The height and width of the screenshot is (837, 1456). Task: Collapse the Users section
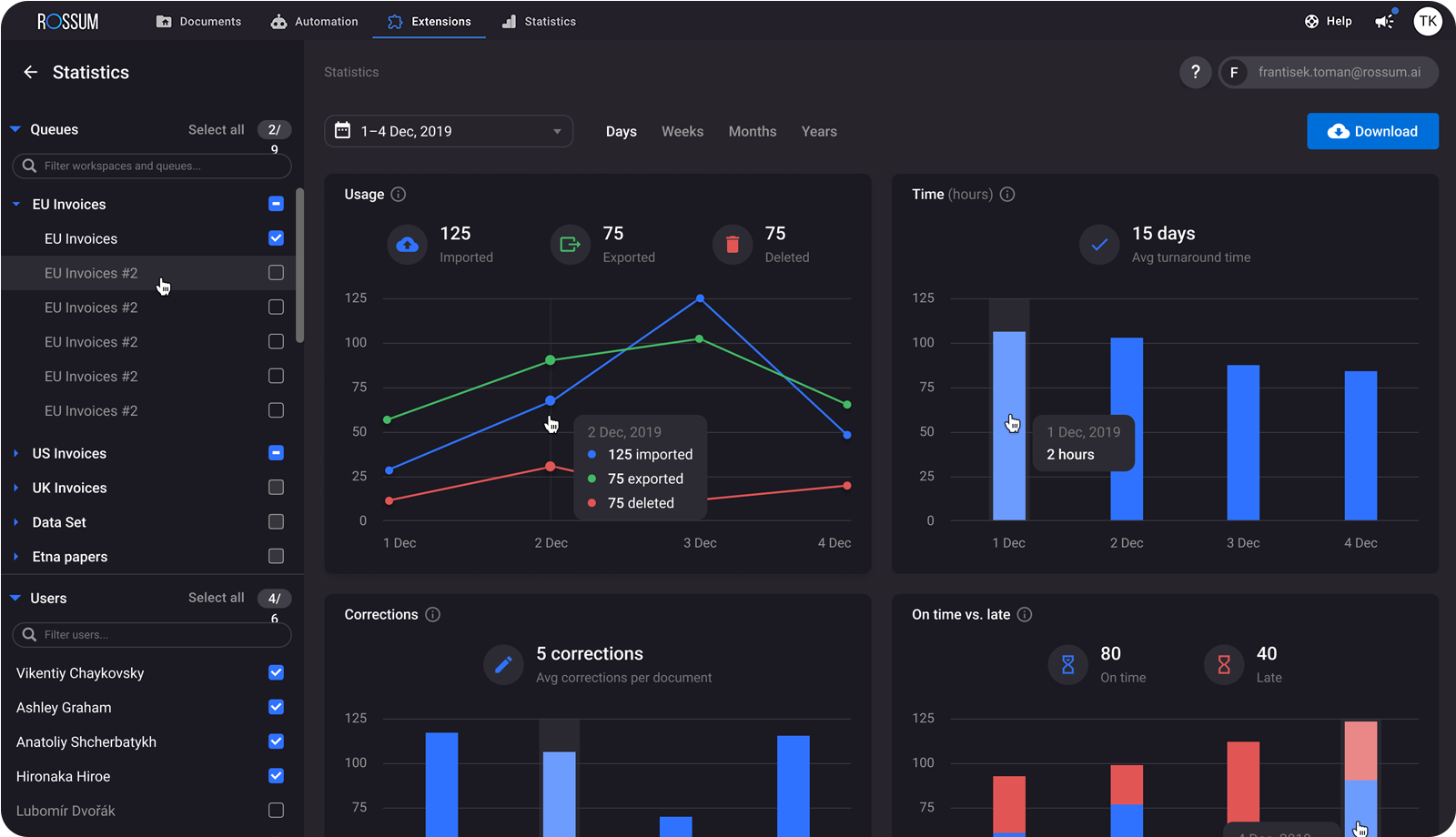tap(15, 598)
